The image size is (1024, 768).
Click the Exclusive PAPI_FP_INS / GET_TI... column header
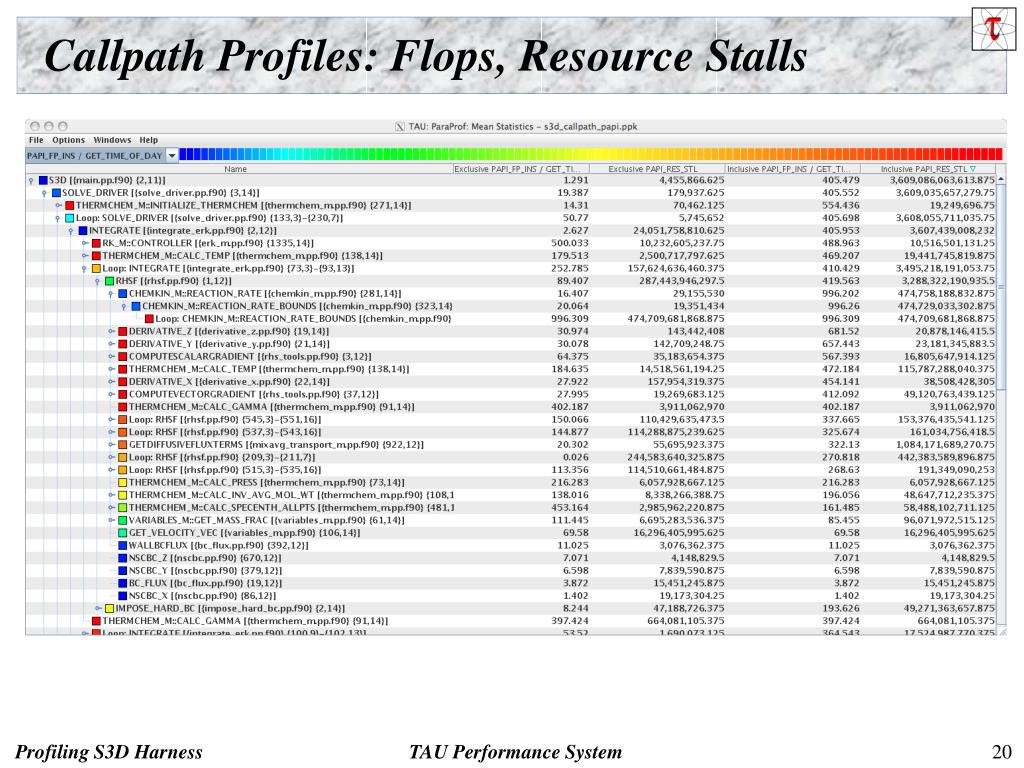click(521, 169)
